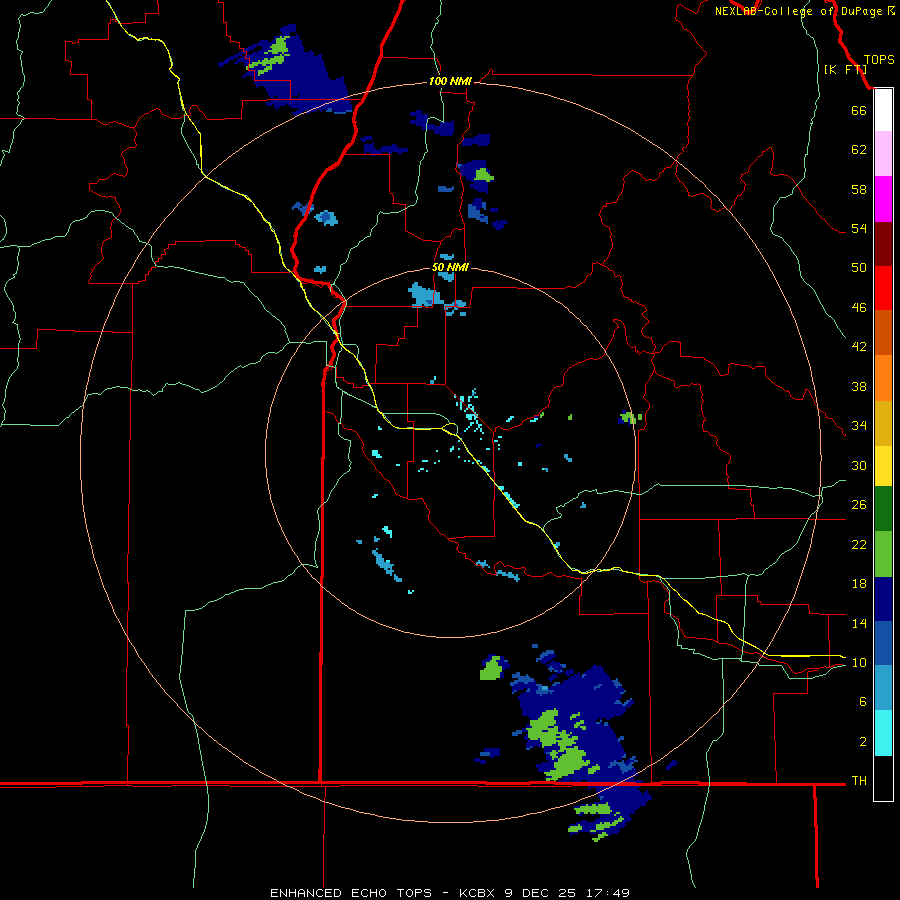Click the light green legend swatch
The width and height of the screenshot is (900, 900).
(883, 554)
